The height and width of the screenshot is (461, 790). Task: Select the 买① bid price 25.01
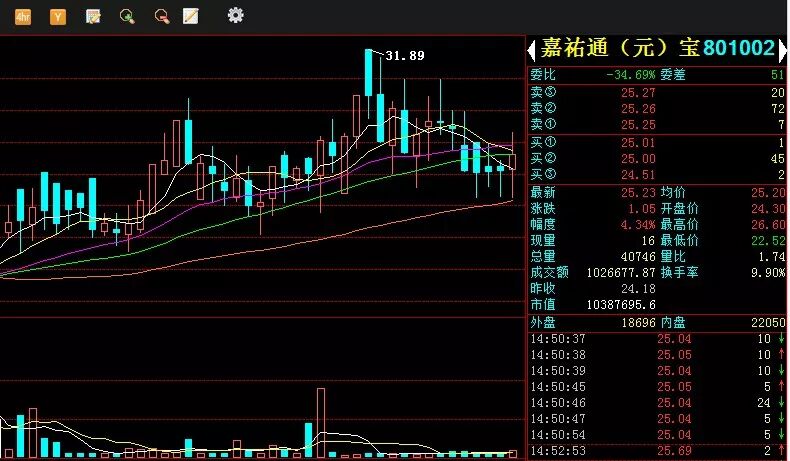(638, 143)
